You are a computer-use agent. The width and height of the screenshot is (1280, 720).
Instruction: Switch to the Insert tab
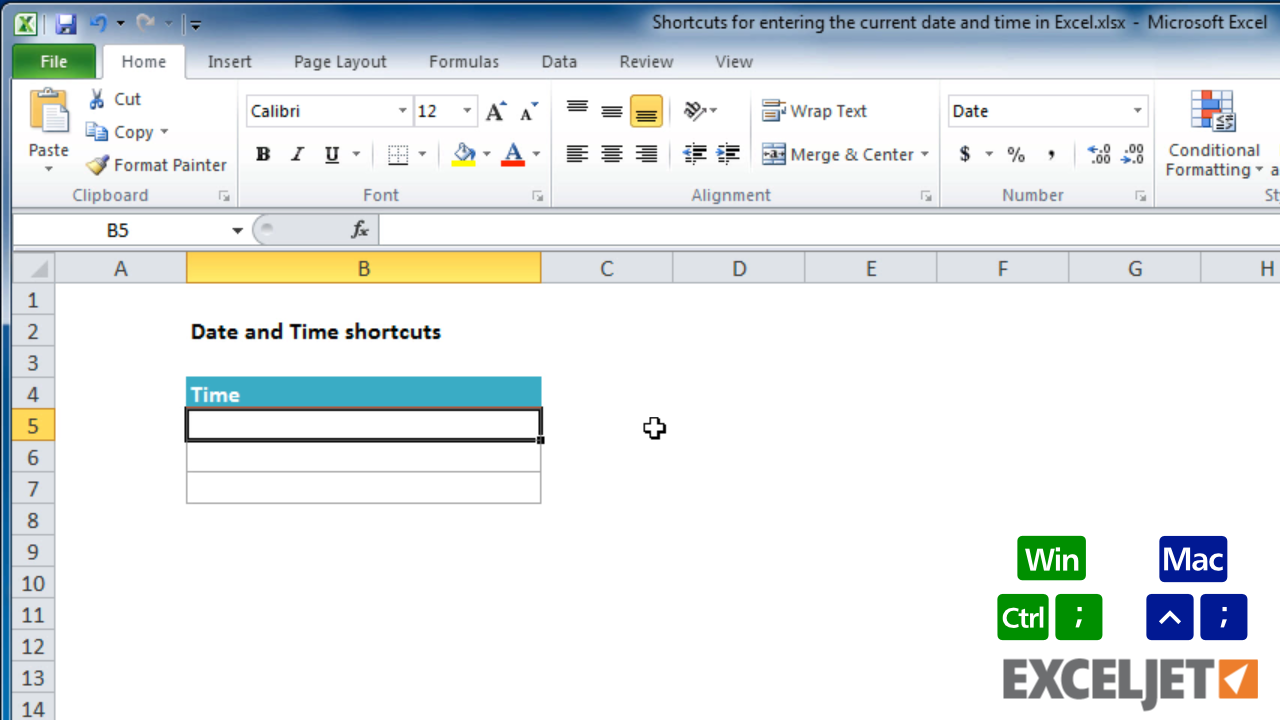coord(230,62)
